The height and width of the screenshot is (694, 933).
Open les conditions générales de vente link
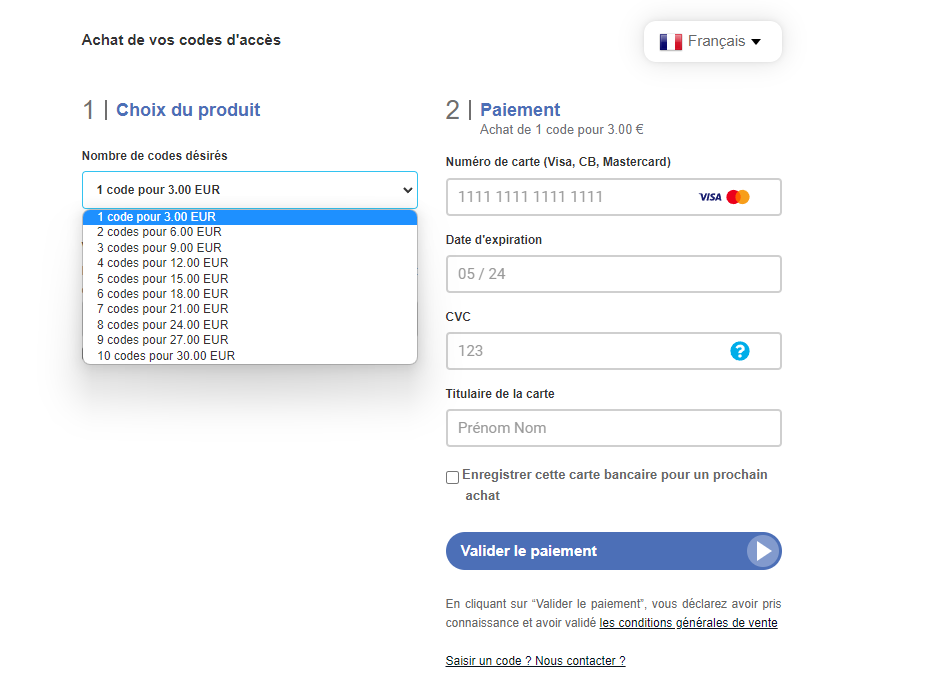pyautogui.click(x=688, y=623)
